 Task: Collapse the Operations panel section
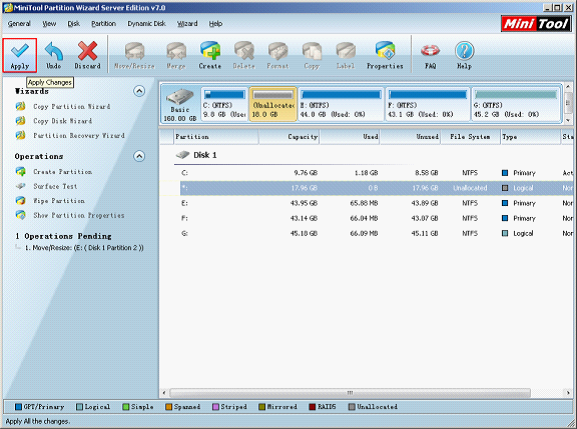click(139, 156)
